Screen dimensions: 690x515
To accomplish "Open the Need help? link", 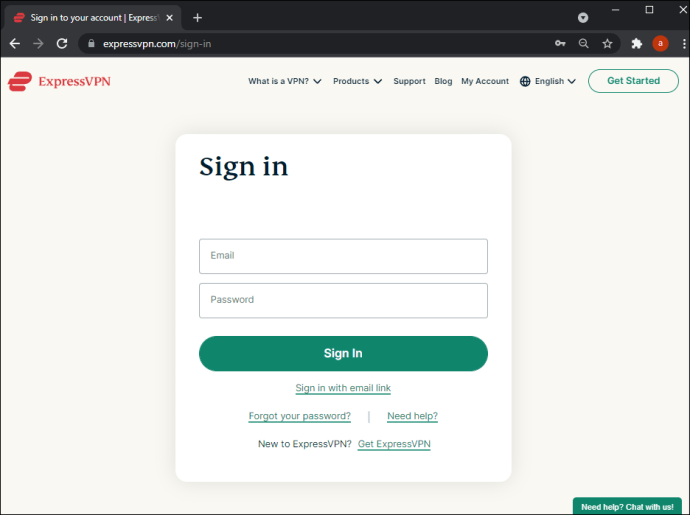I will [x=412, y=416].
